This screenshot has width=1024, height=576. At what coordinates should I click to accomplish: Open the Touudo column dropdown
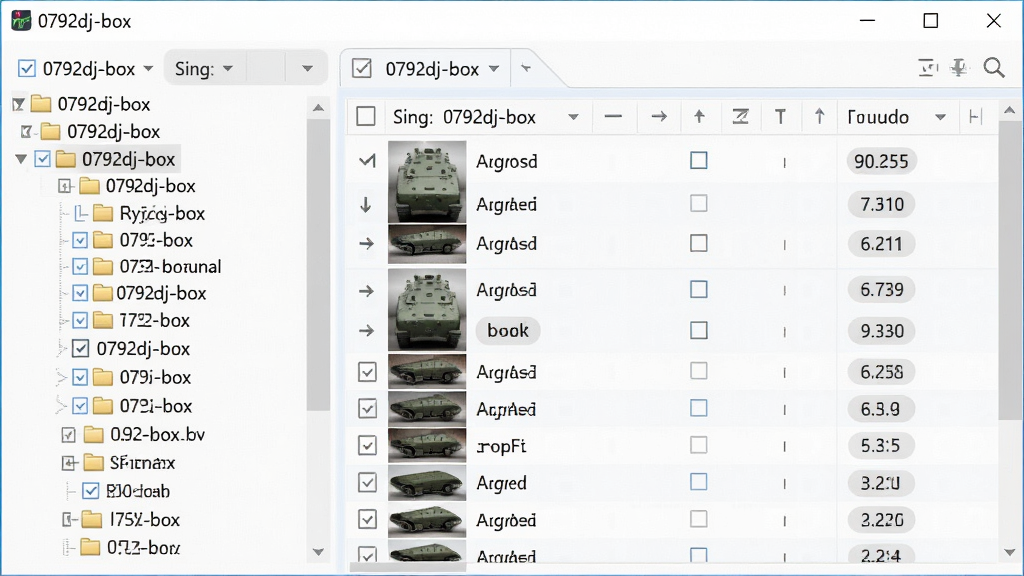click(940, 118)
